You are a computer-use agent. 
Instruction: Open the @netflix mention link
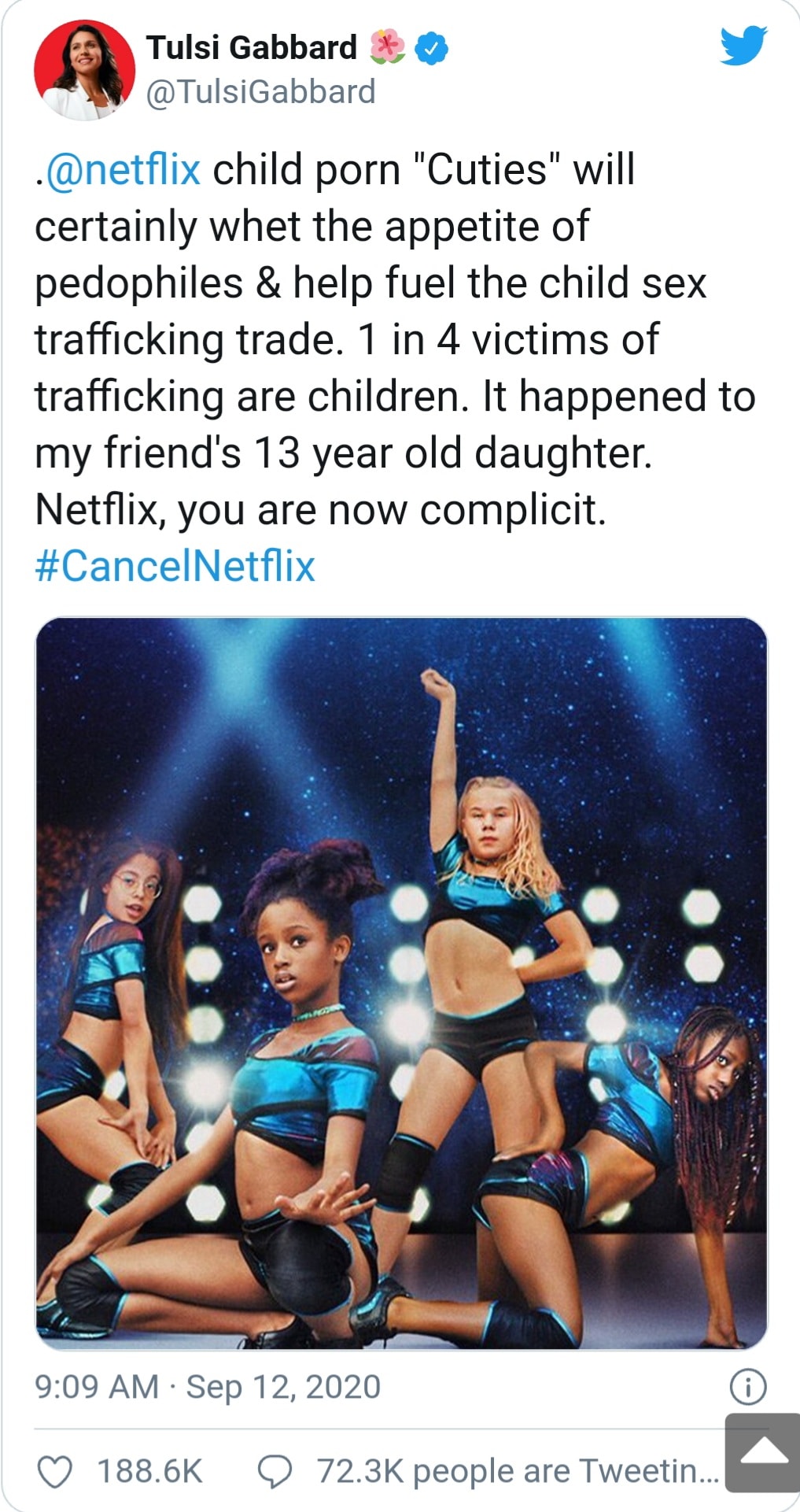[124, 170]
